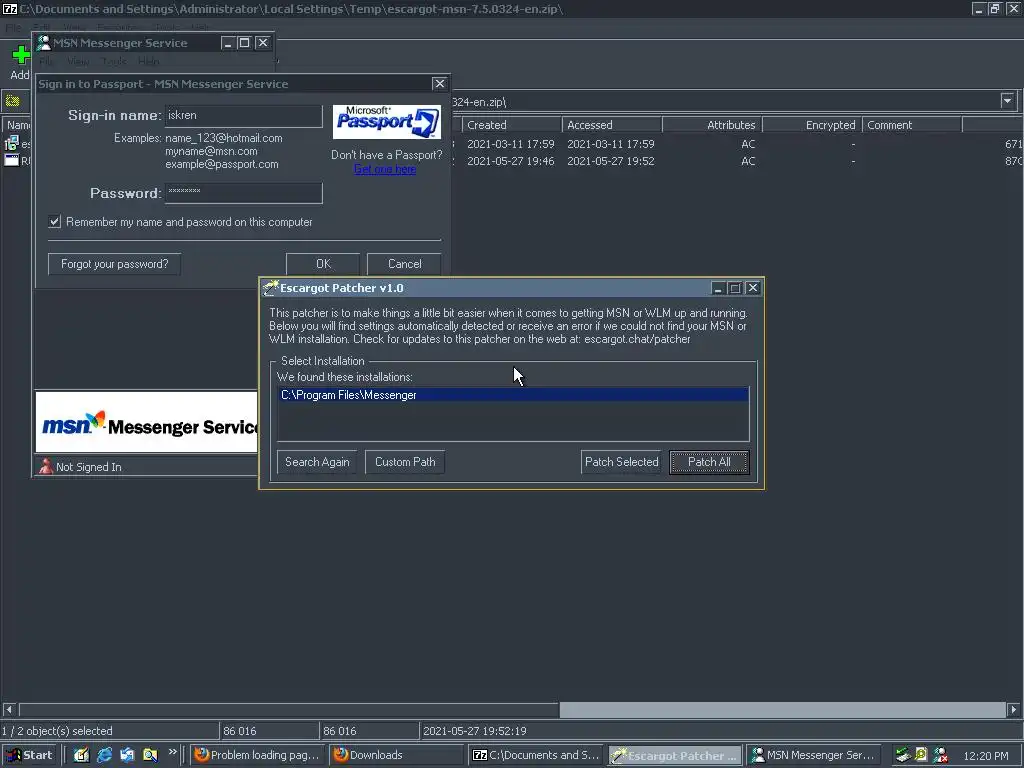Sort by the Created column header
The width and height of the screenshot is (1024, 768).
[511, 125]
